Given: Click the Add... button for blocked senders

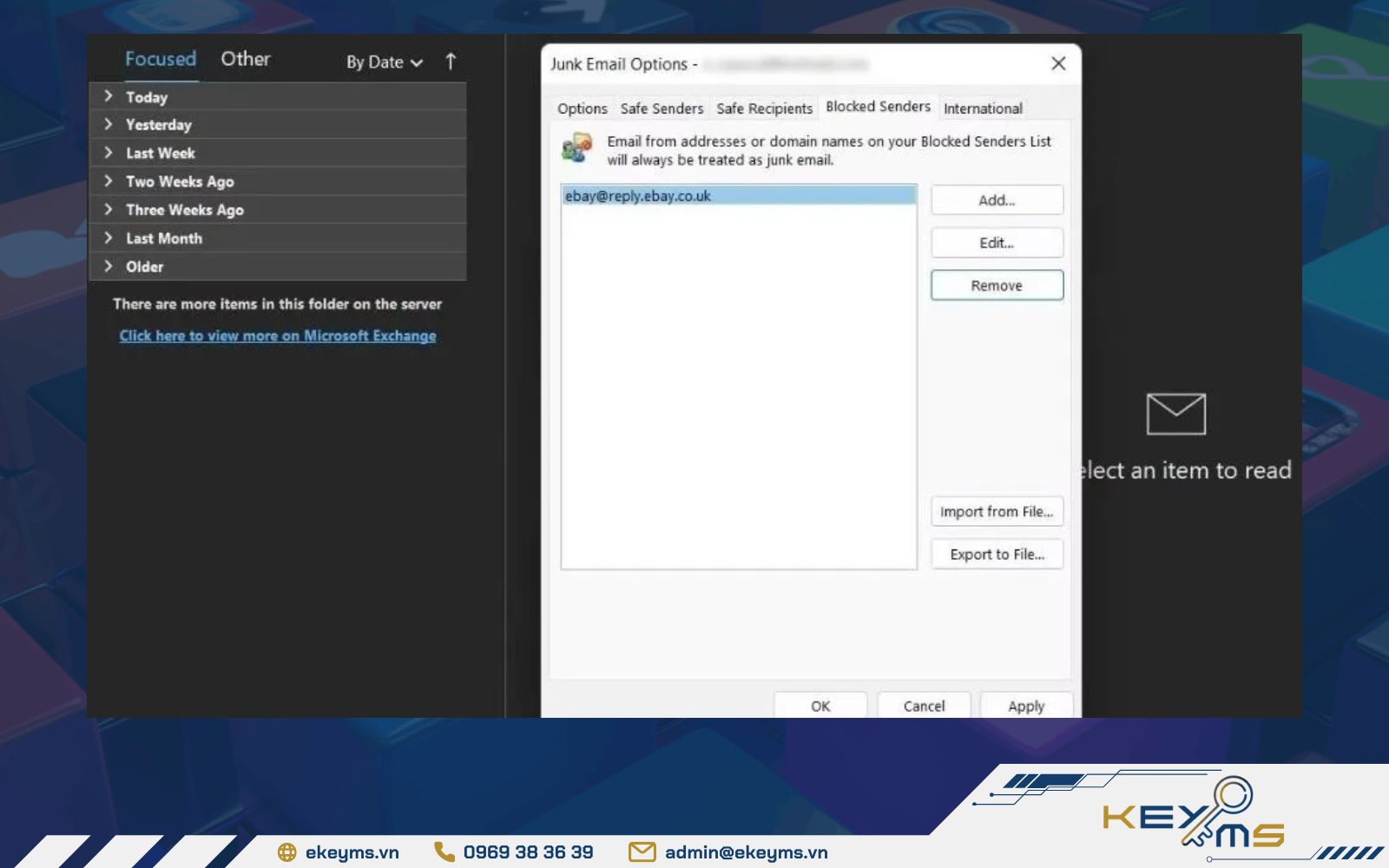Looking at the screenshot, I should pos(997,201).
